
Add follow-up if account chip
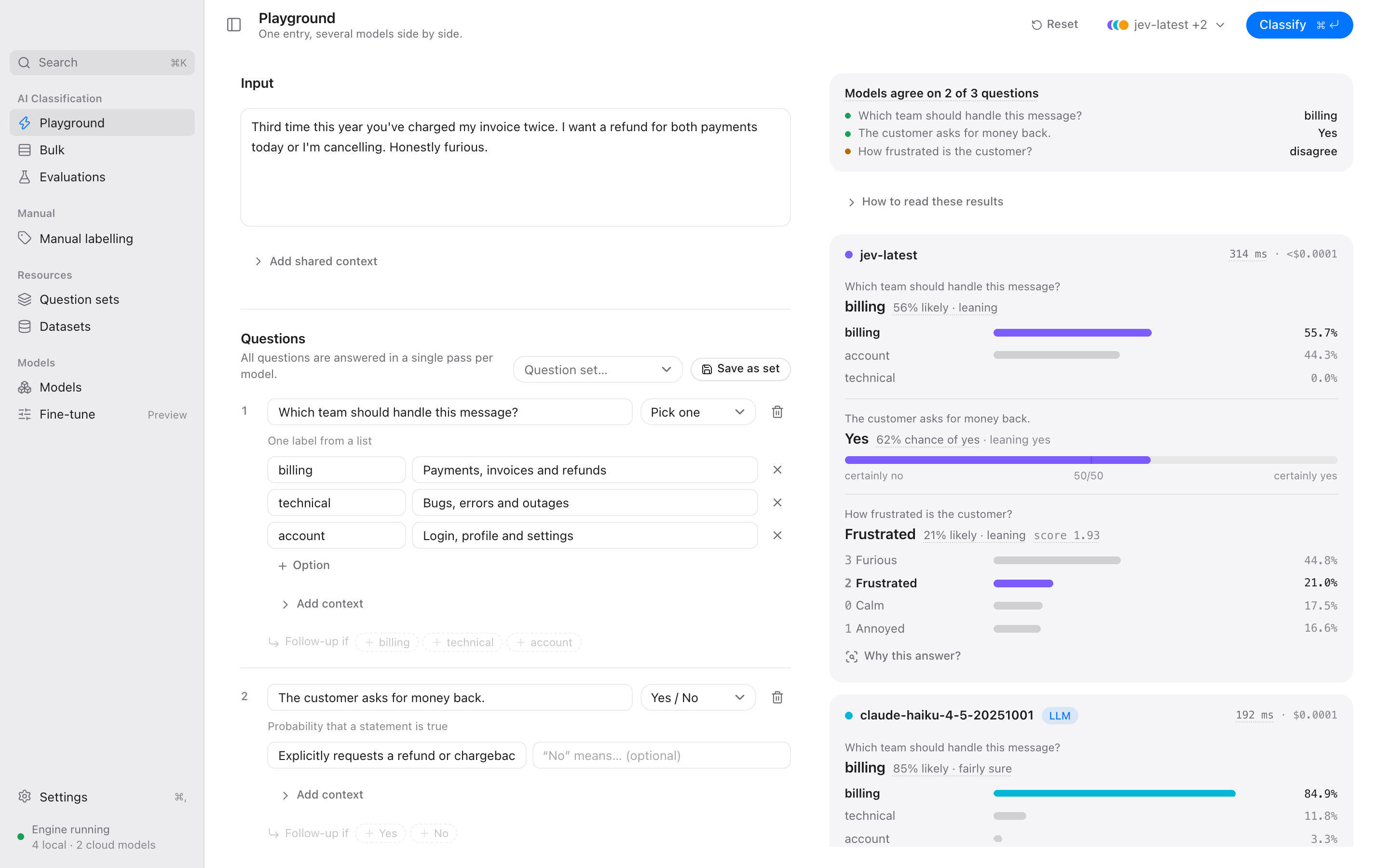[x=544, y=642]
